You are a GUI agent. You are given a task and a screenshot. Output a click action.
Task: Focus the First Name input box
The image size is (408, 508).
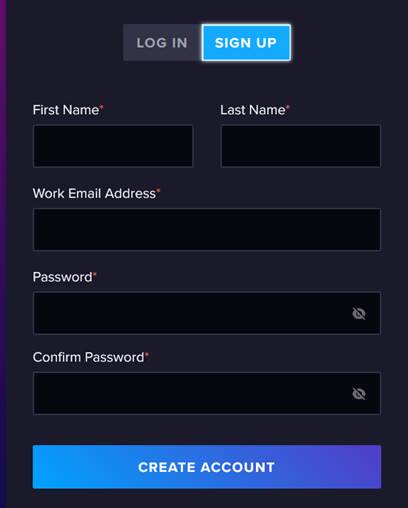click(x=113, y=146)
